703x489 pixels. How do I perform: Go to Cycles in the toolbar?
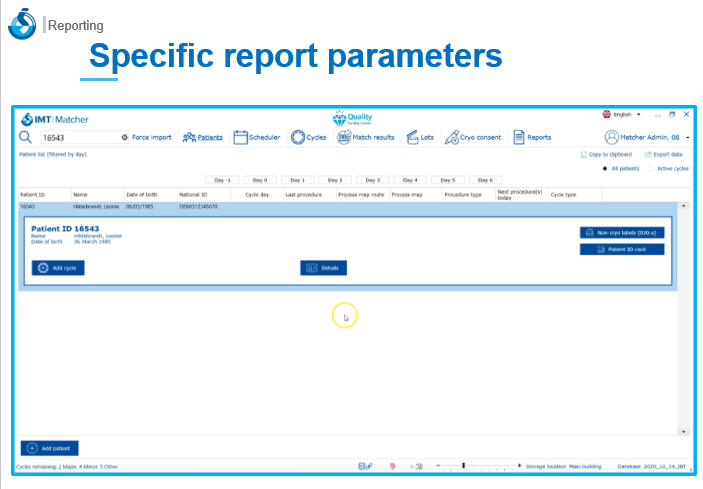coord(309,137)
